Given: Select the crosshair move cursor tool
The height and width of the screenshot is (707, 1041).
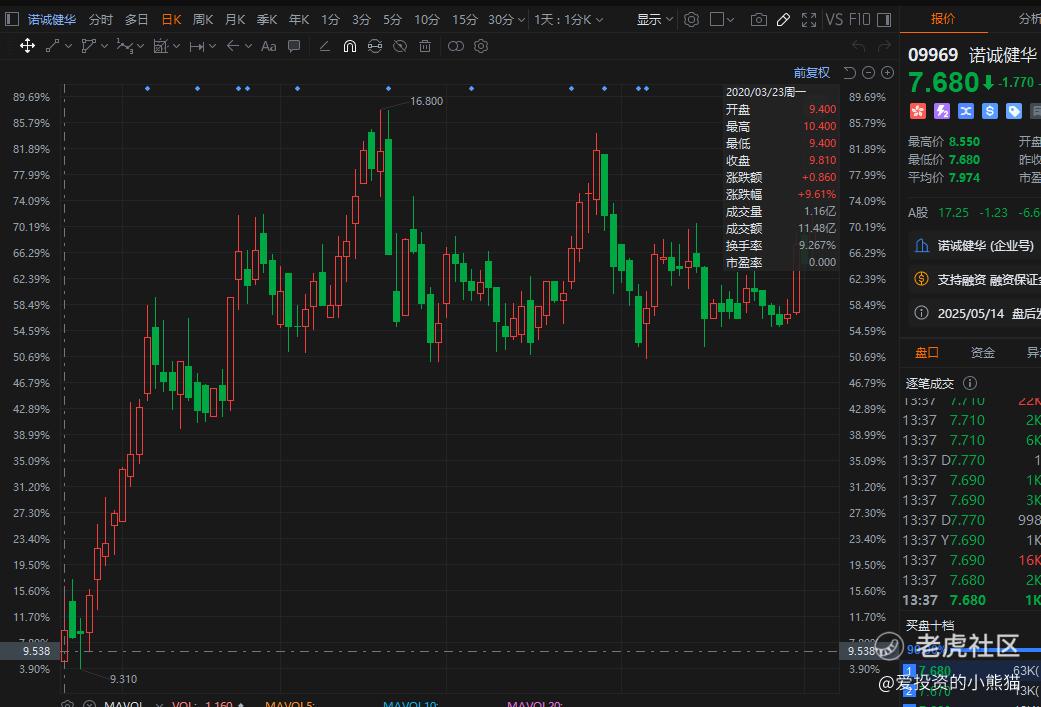Looking at the screenshot, I should [27, 46].
